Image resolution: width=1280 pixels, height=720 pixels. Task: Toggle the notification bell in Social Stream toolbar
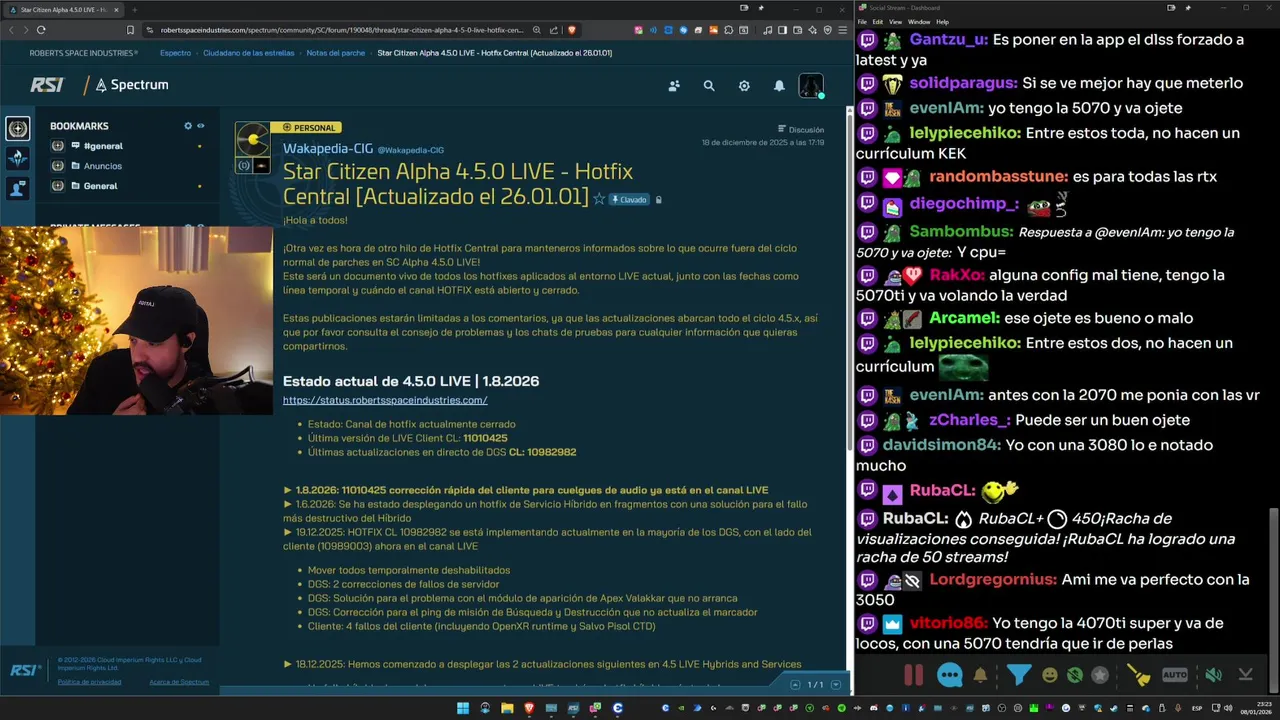click(x=980, y=675)
